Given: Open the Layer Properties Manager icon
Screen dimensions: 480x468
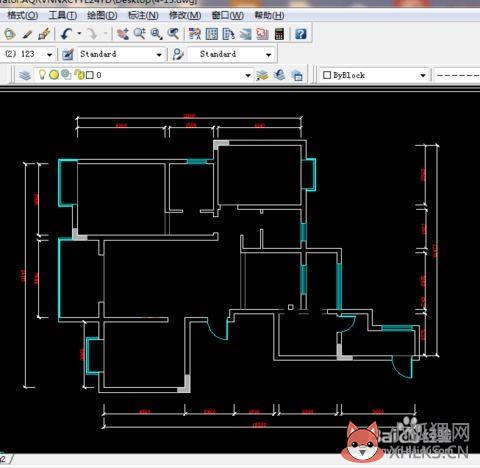Looking at the screenshot, I should tap(25, 75).
